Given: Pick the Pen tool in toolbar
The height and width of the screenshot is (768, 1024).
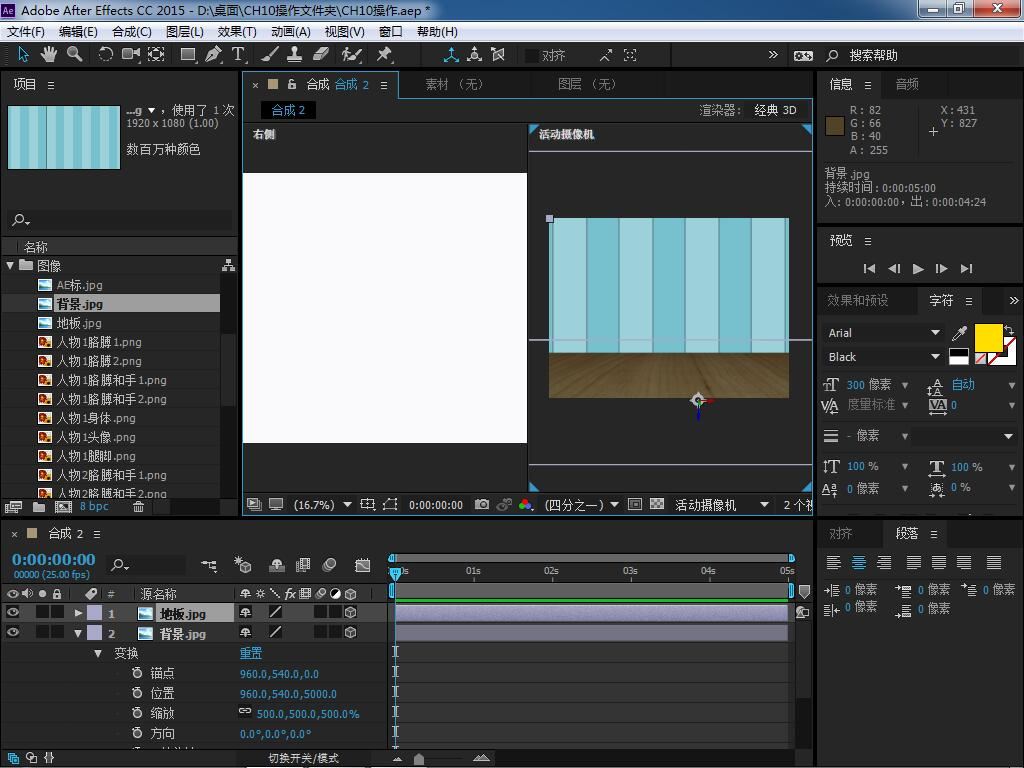Looking at the screenshot, I should click(x=213, y=55).
